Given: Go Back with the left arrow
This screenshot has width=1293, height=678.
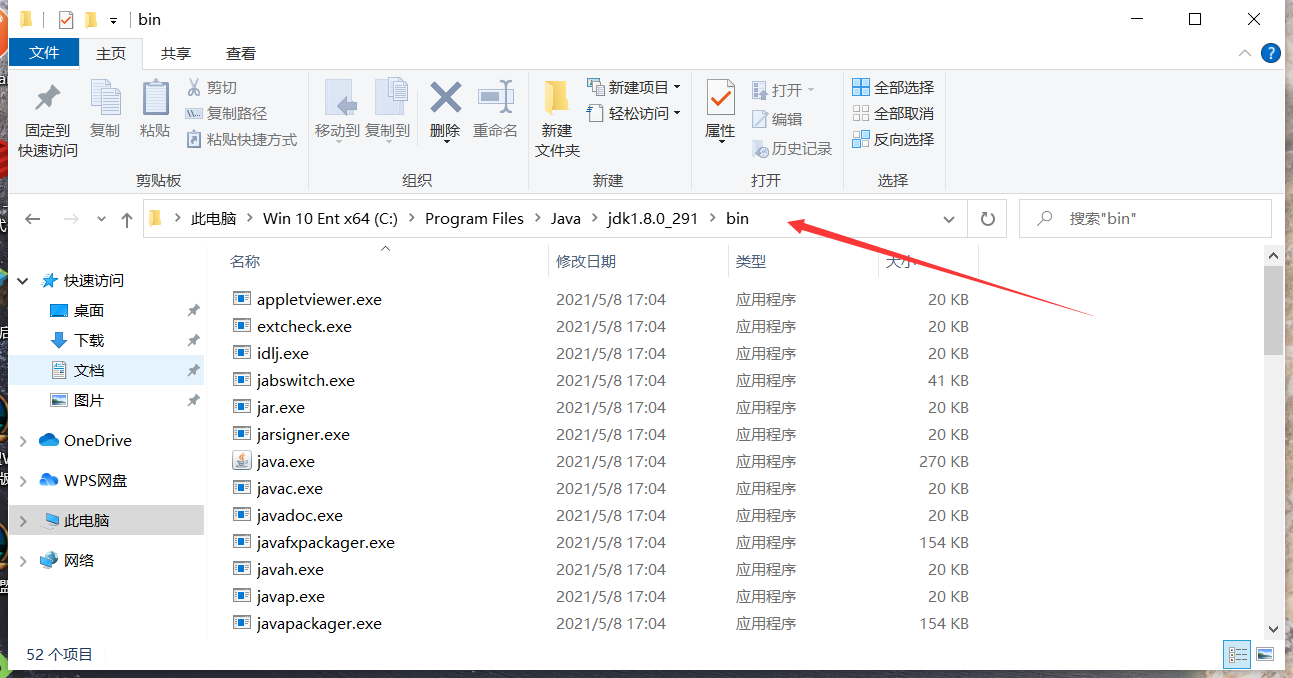Looking at the screenshot, I should pos(33,219).
